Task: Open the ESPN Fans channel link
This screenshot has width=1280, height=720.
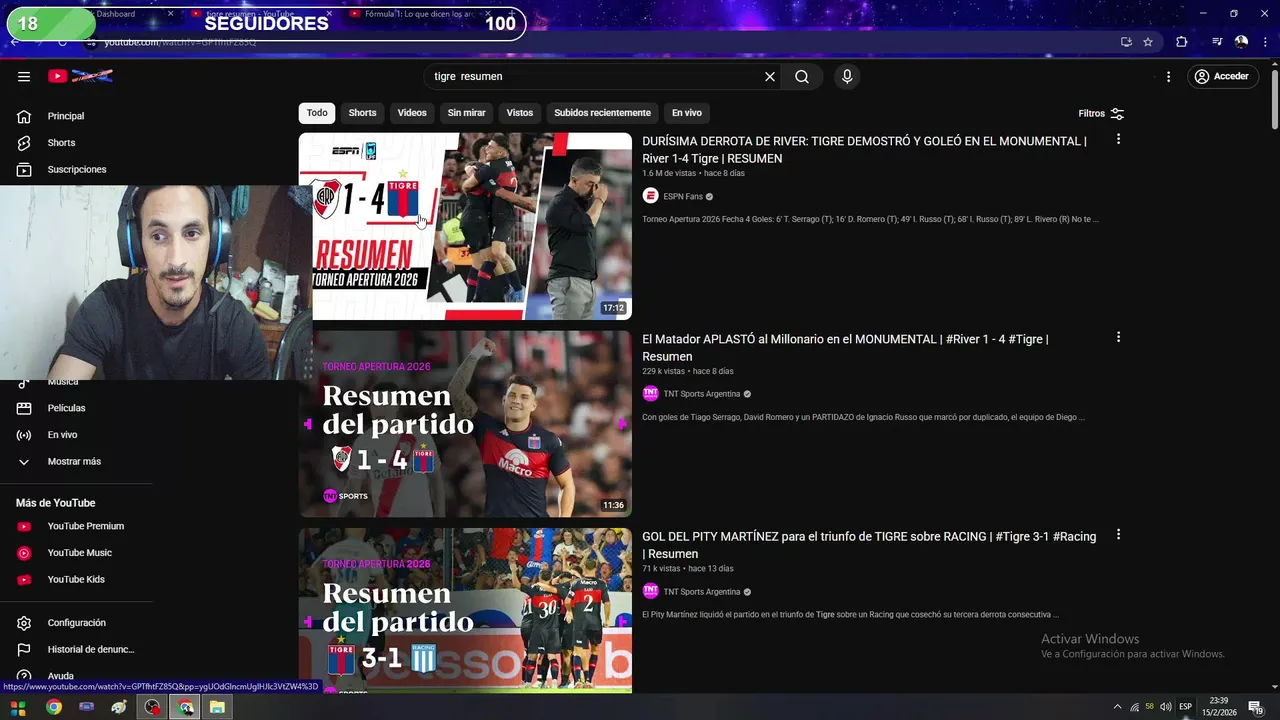Action: click(683, 197)
